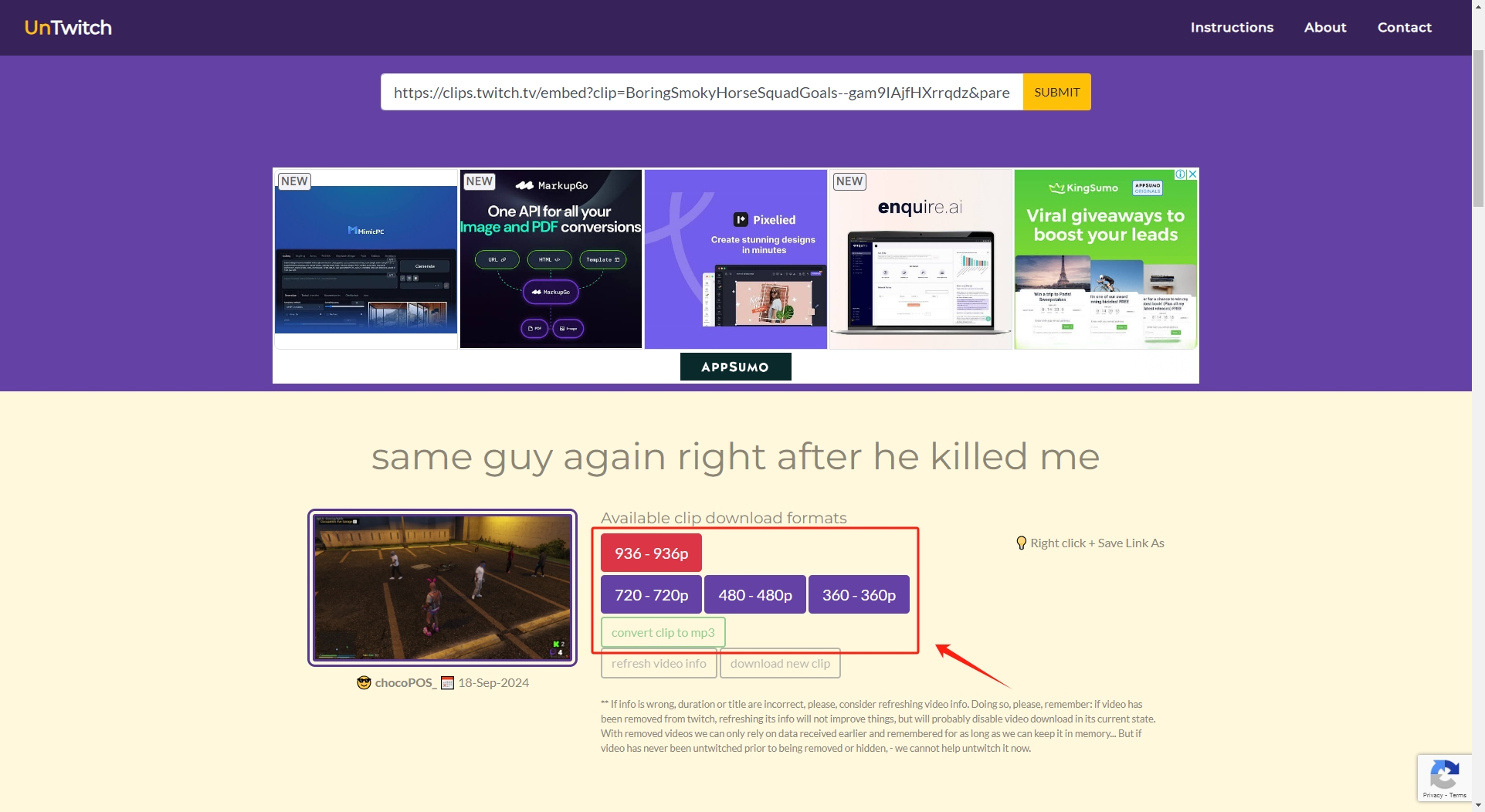Screen dimensions: 1485x812
Task: Click the scrollbar up arrow
Action: pyautogui.click(x=1478, y=5)
